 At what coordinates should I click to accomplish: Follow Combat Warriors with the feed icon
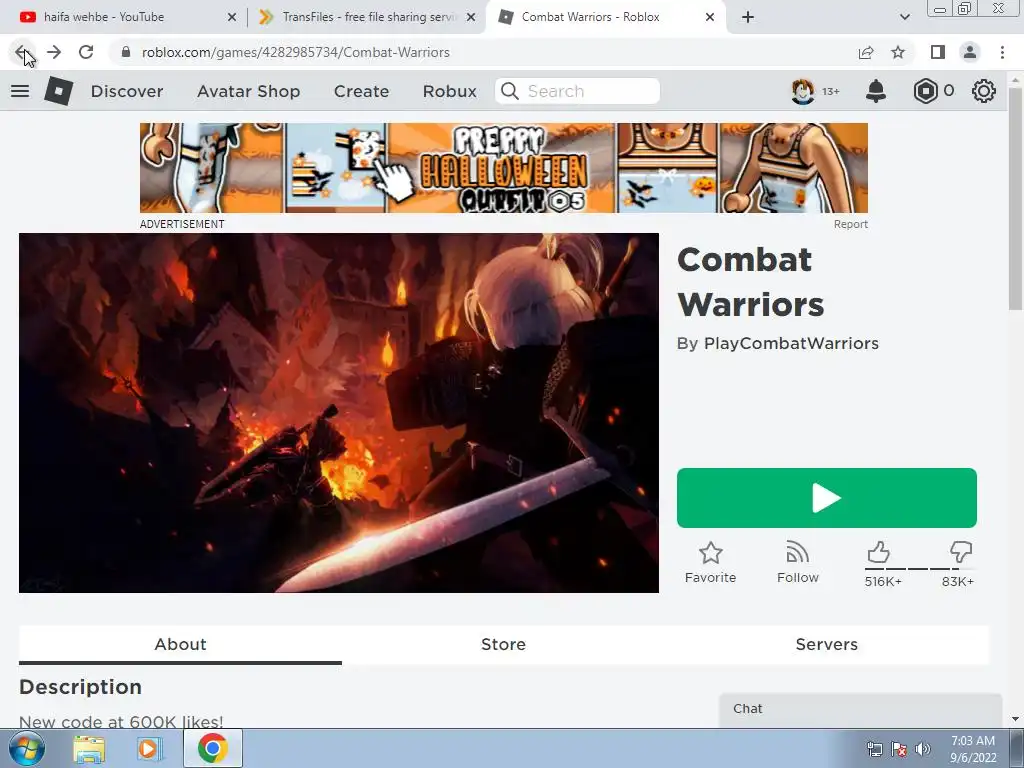pos(797,553)
